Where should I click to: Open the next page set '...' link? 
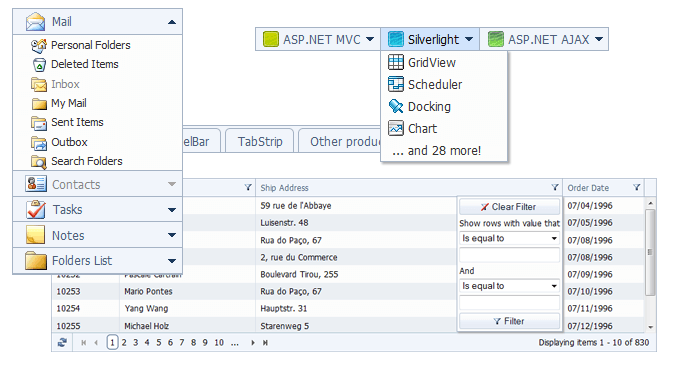pos(234,343)
